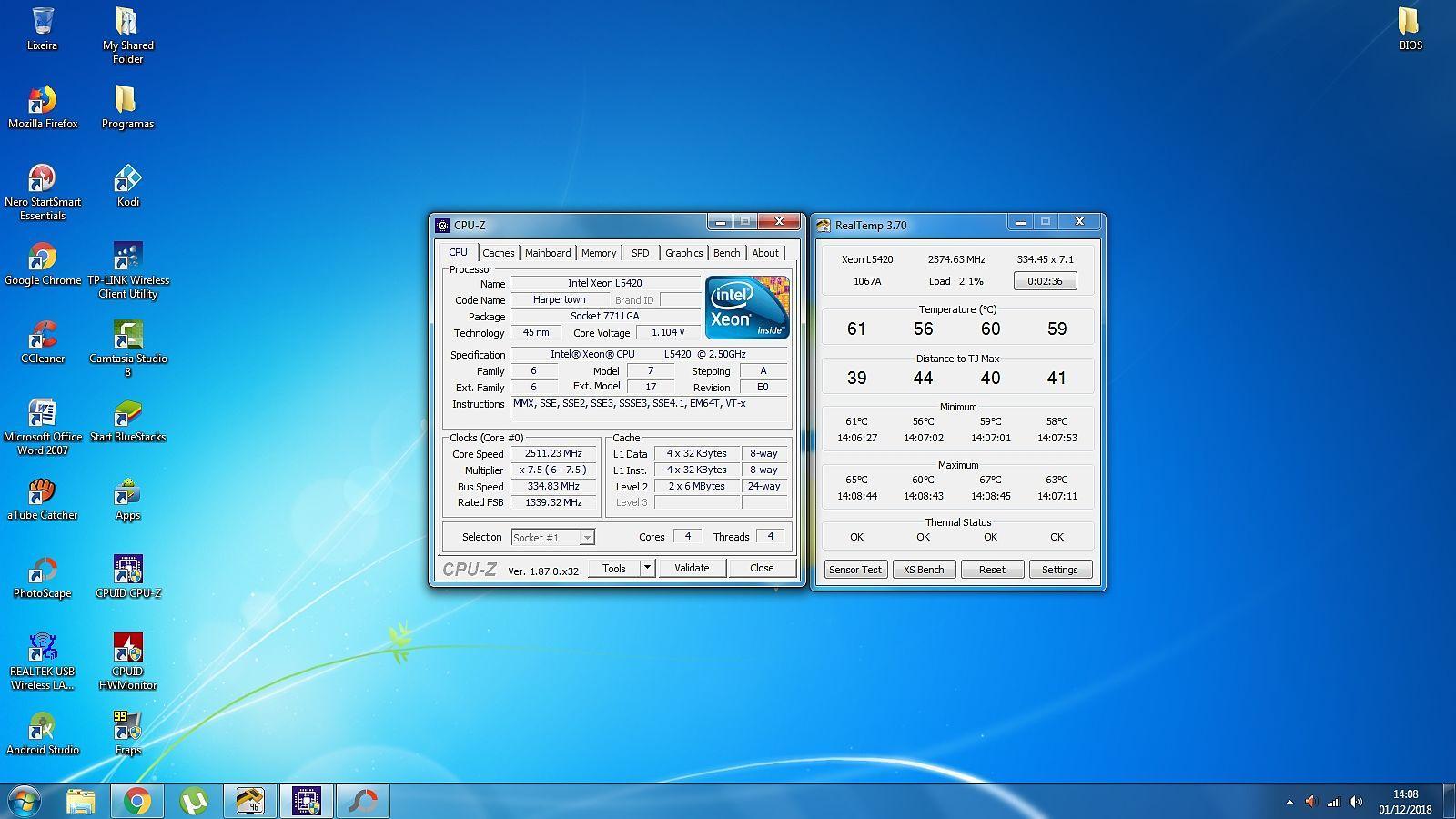Select the CPU tab in CPU-Z

[x=458, y=252]
